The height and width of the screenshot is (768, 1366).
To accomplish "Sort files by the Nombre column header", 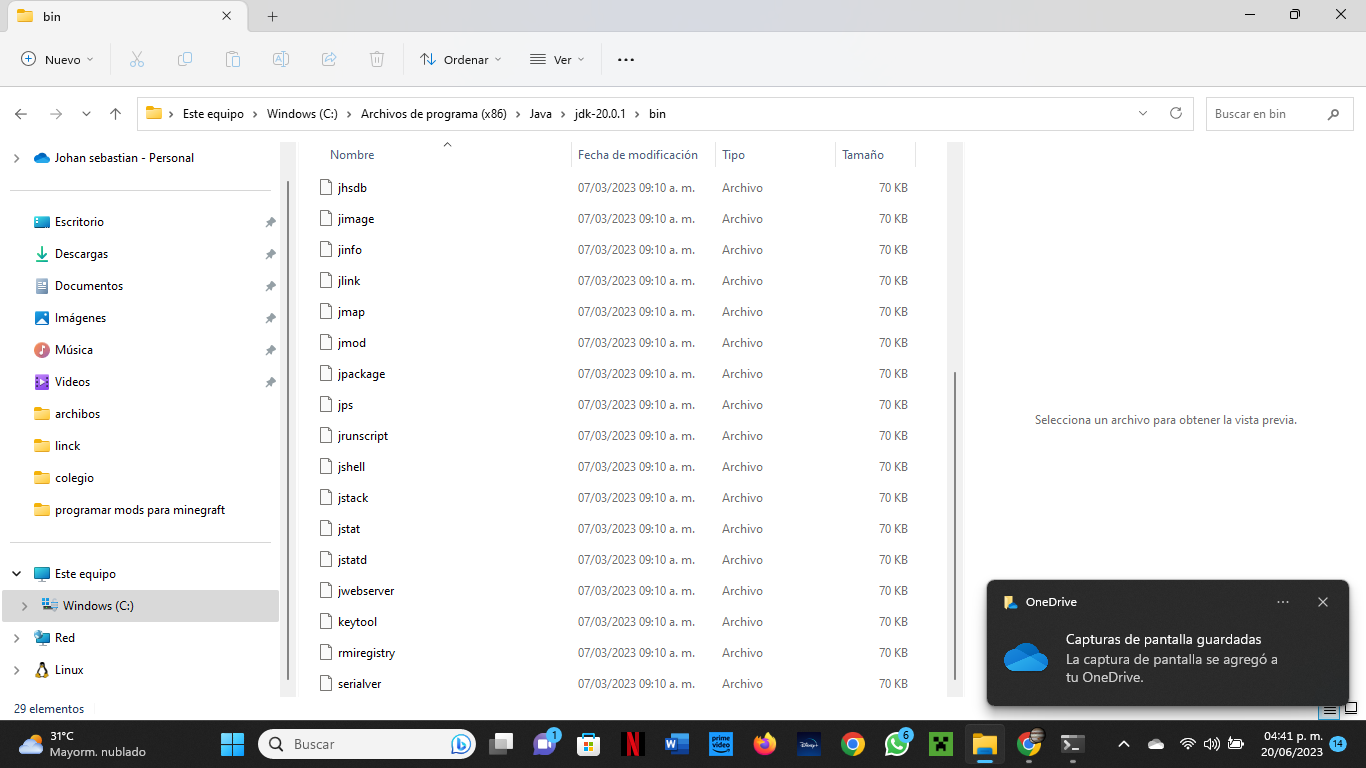I will pyautogui.click(x=352, y=155).
